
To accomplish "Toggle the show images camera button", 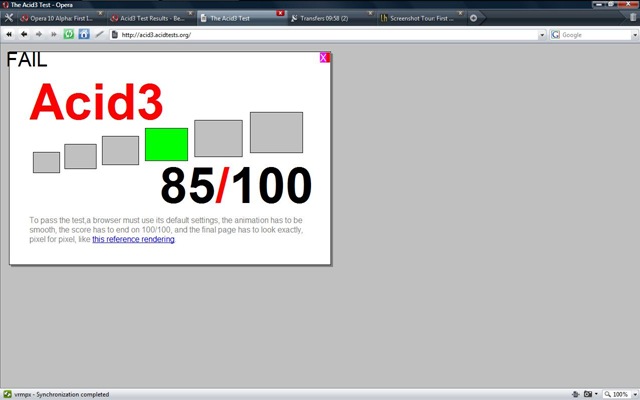I will pos(588,394).
